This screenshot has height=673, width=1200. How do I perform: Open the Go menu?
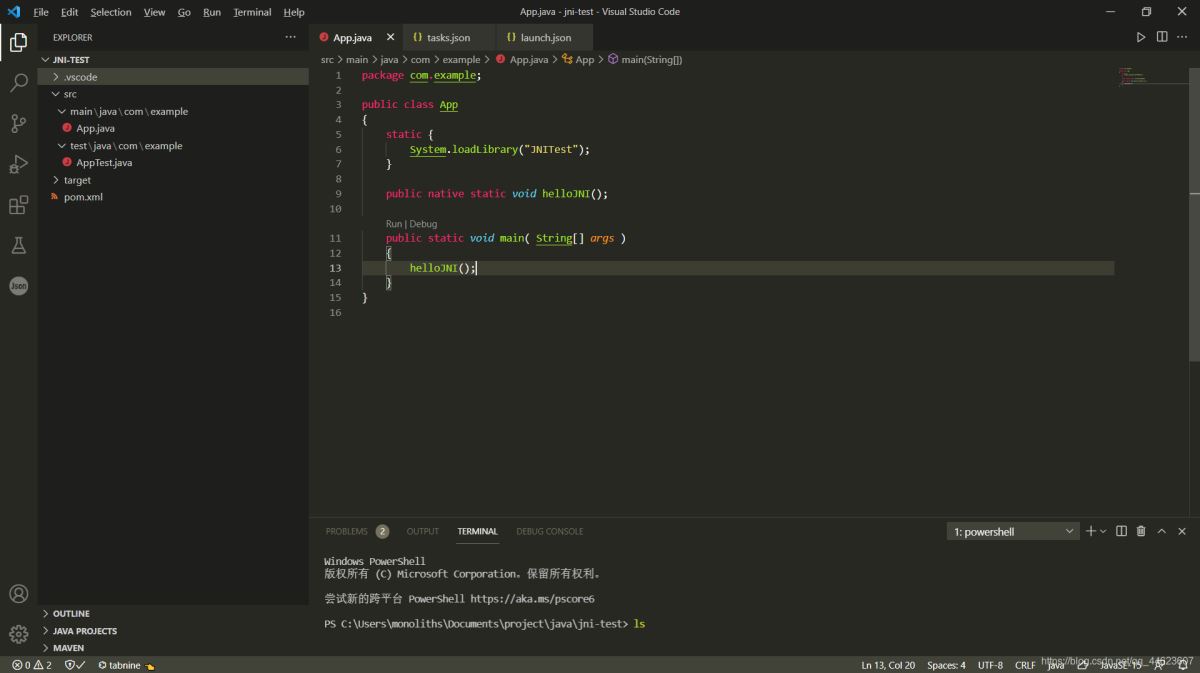184,12
